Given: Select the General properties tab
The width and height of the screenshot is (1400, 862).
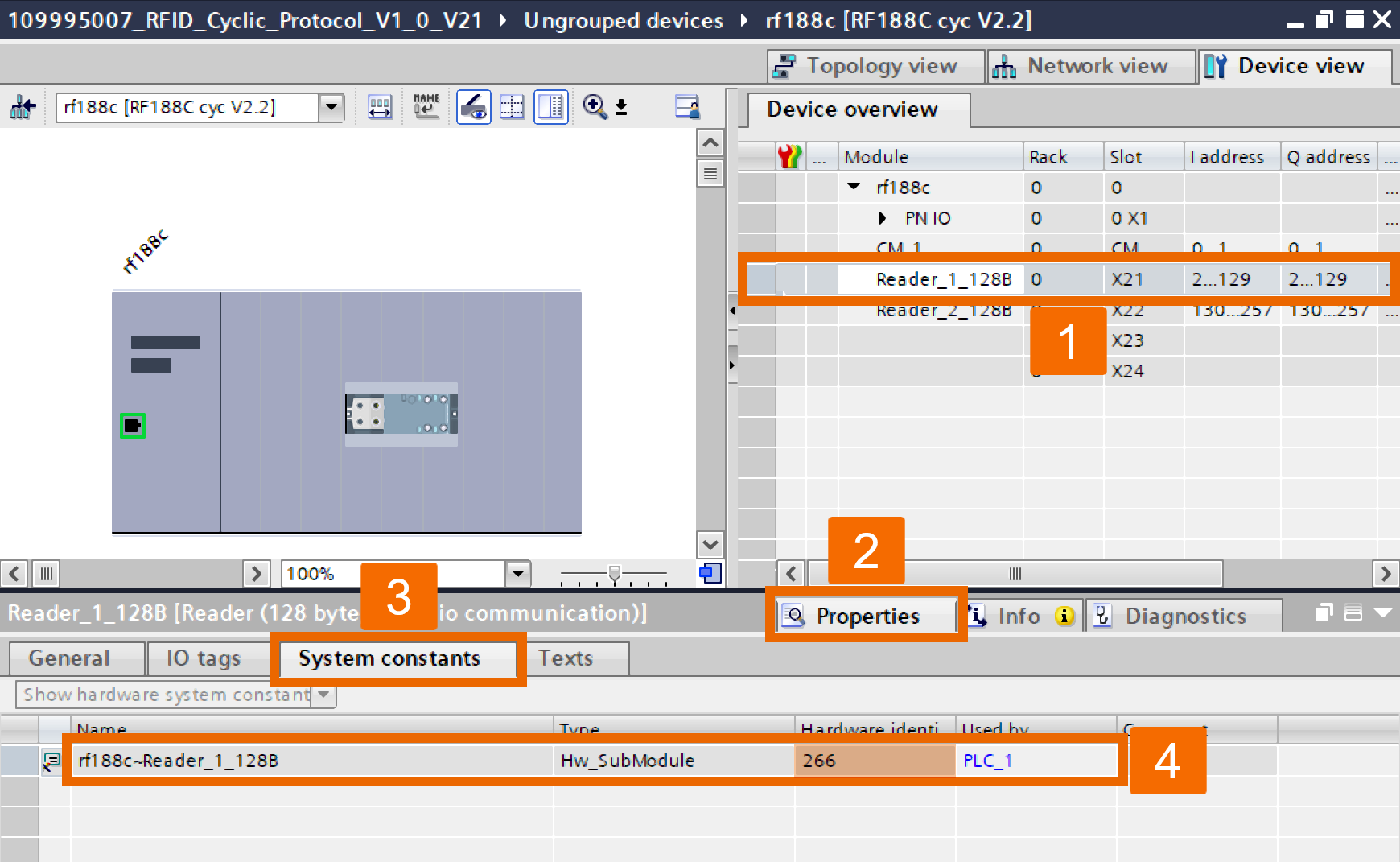Looking at the screenshot, I should [77, 658].
